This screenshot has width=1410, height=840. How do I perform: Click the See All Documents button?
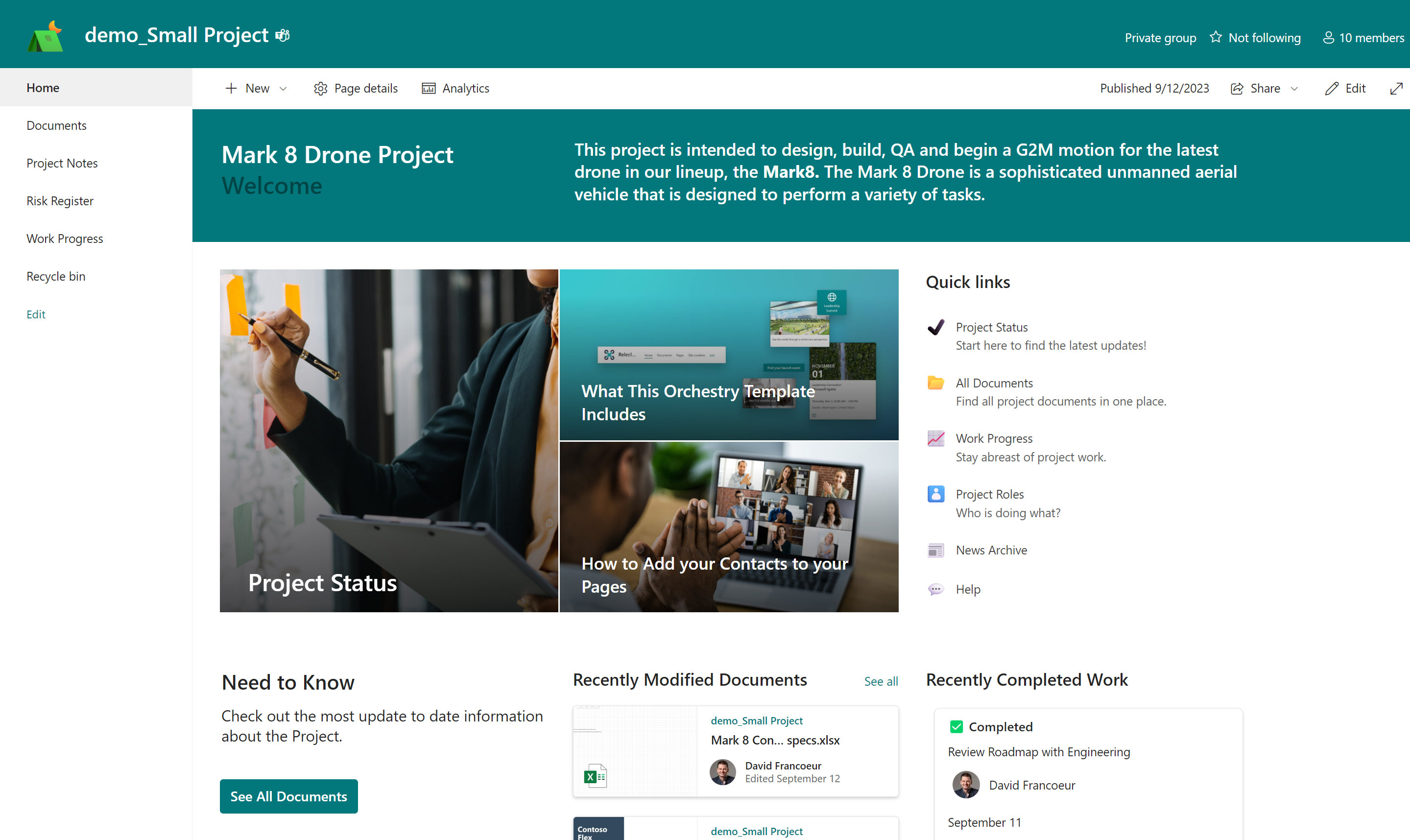288,796
